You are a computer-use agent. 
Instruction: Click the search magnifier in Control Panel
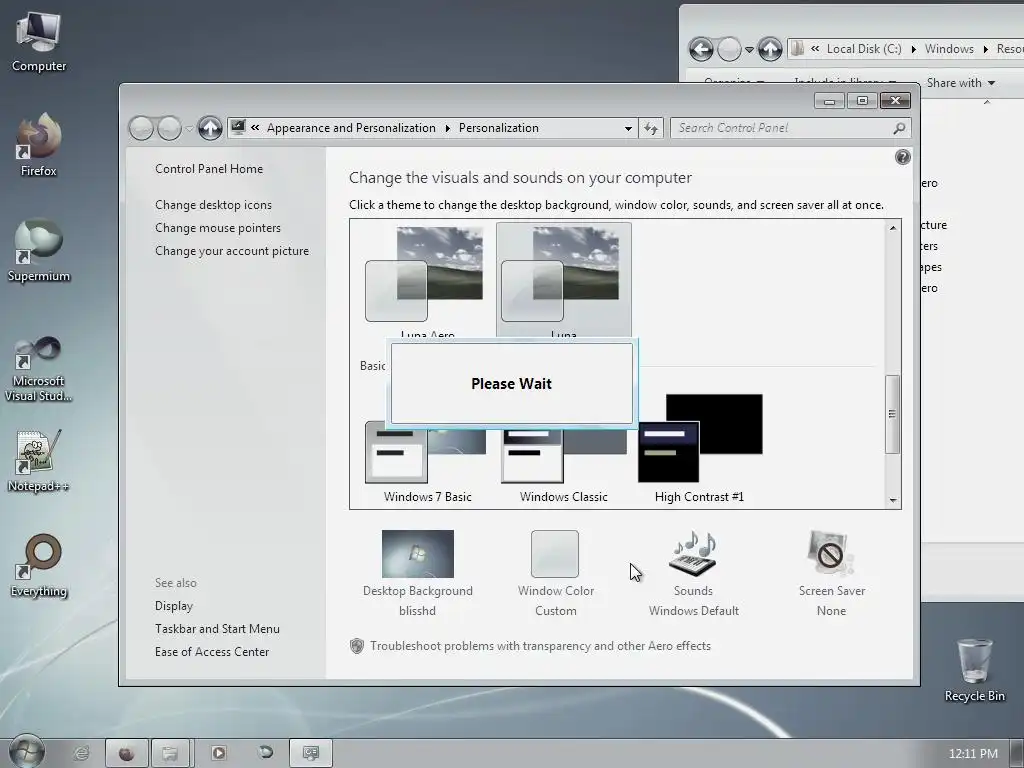click(899, 128)
